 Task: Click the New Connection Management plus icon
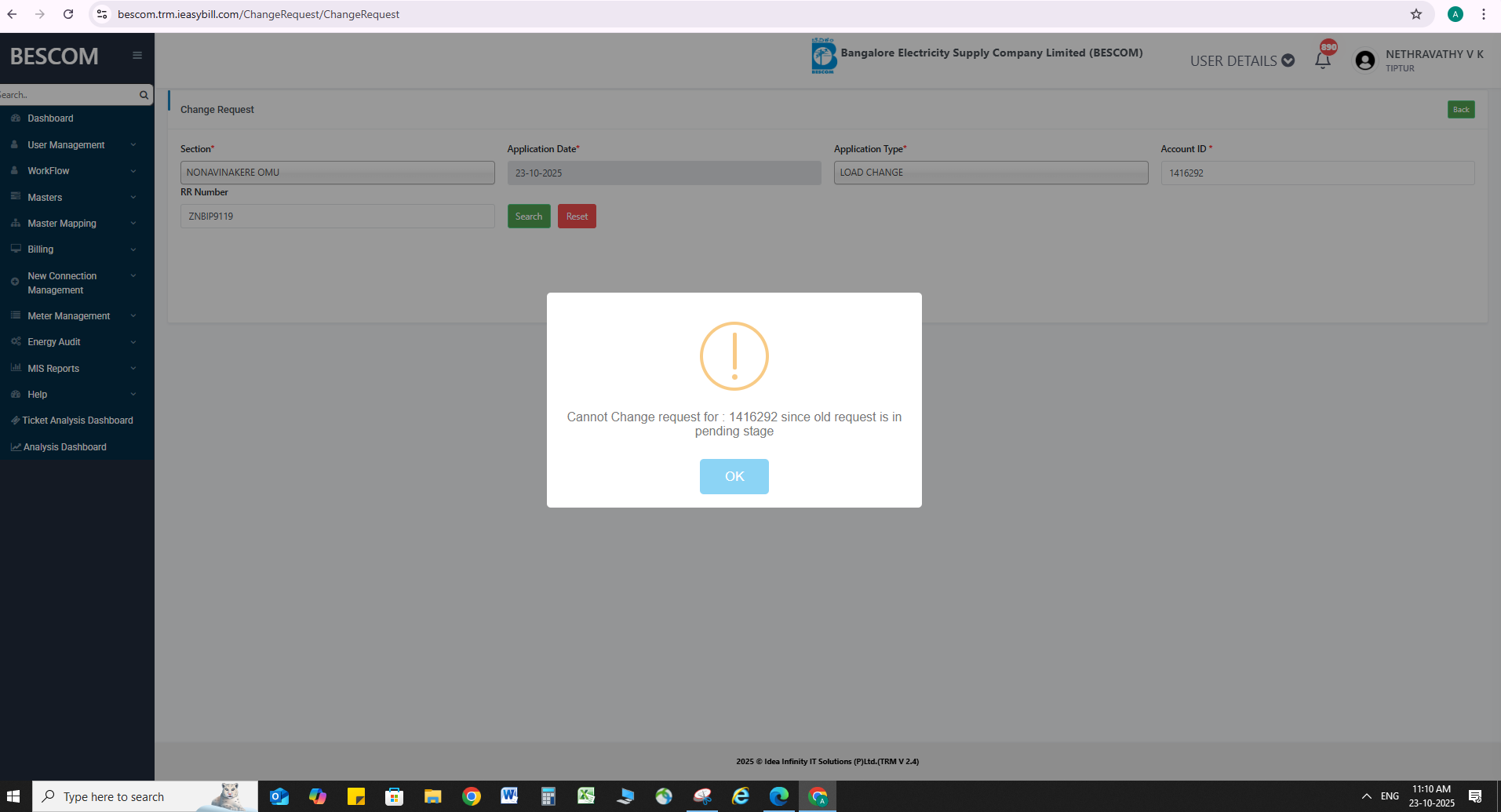click(15, 282)
